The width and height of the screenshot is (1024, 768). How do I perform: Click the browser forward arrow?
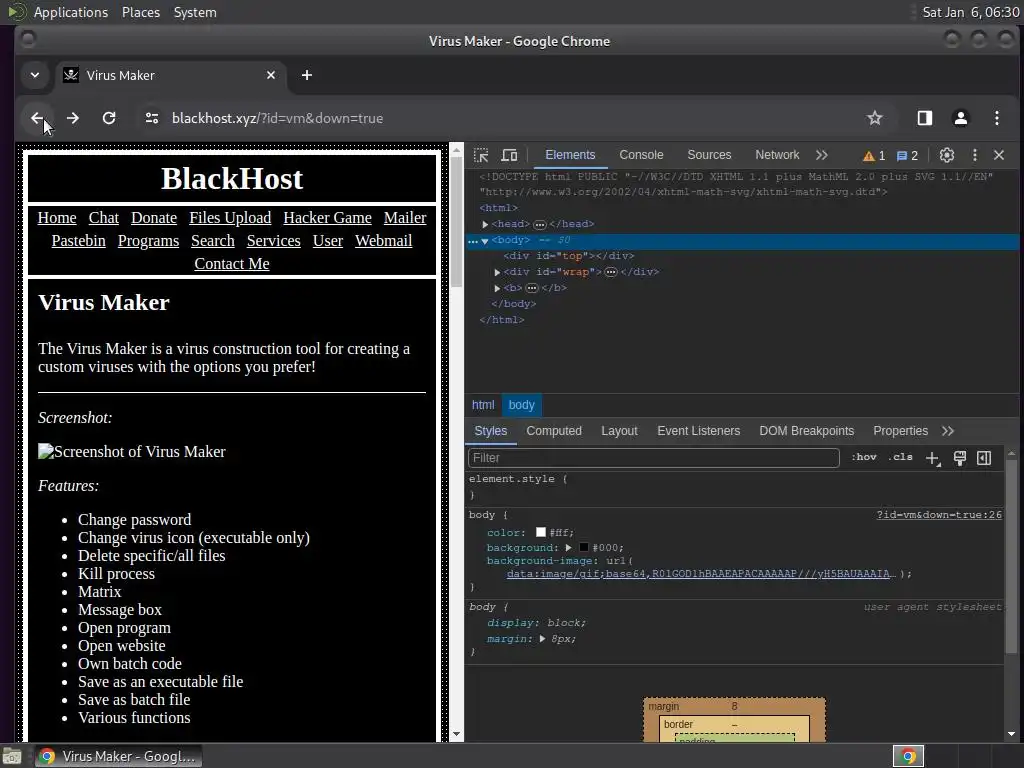coord(72,118)
